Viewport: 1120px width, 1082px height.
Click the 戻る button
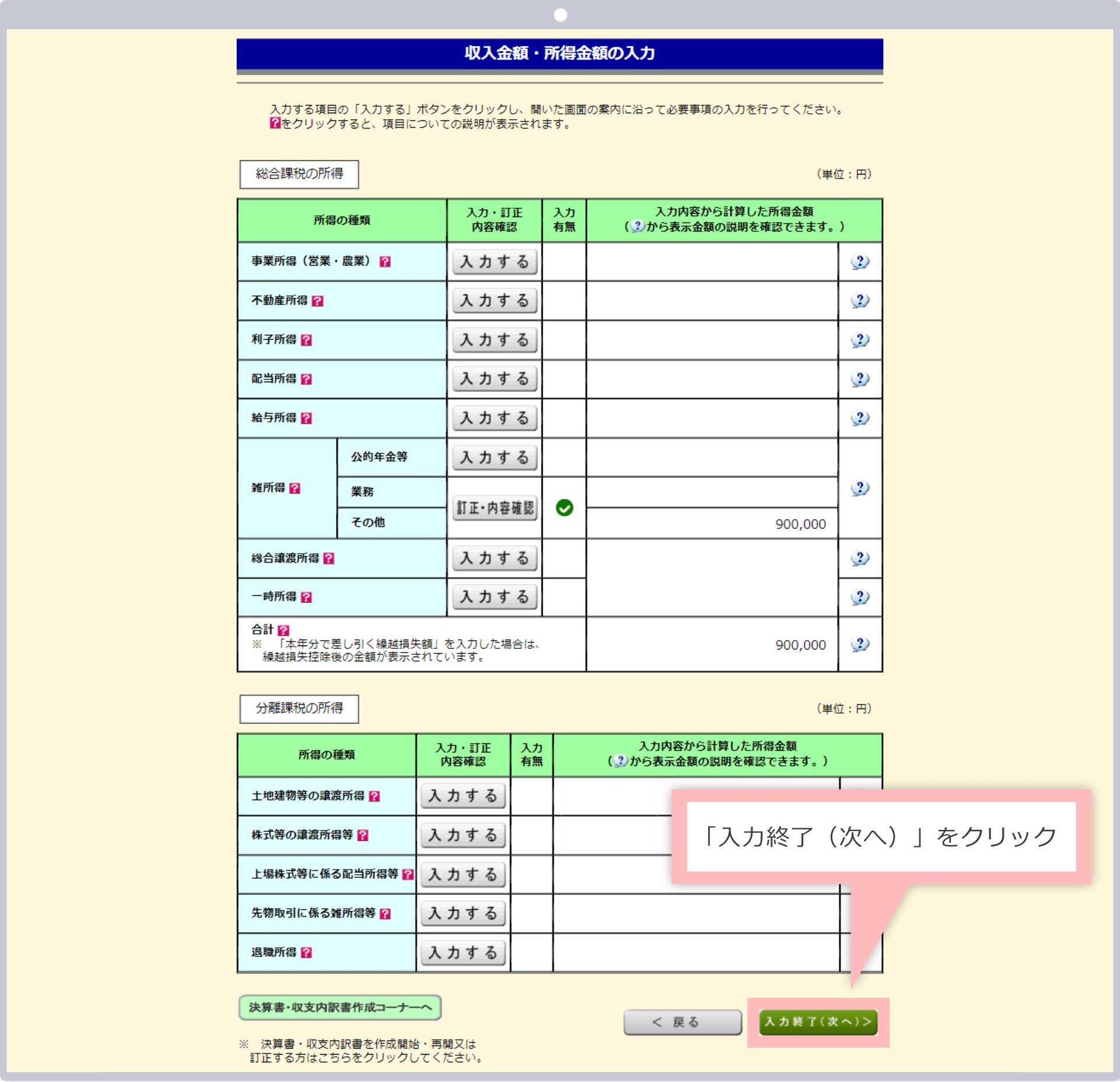(681, 1022)
